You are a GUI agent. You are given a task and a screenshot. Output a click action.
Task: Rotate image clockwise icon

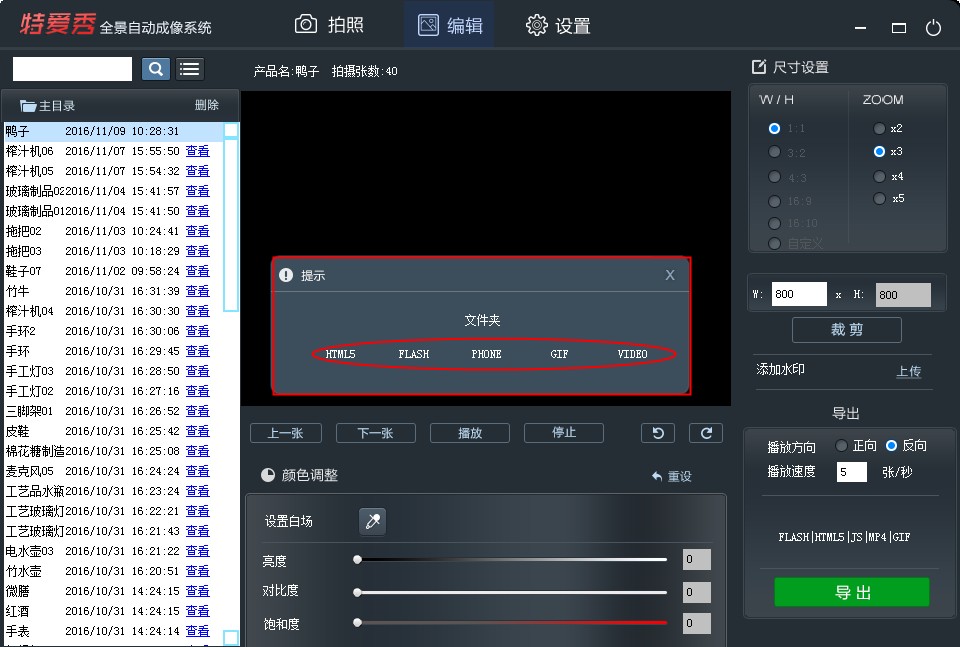(x=706, y=433)
